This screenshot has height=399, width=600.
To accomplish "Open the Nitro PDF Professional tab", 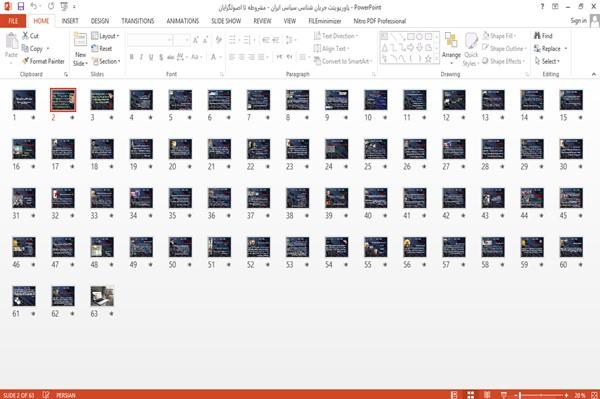I will (x=380, y=21).
